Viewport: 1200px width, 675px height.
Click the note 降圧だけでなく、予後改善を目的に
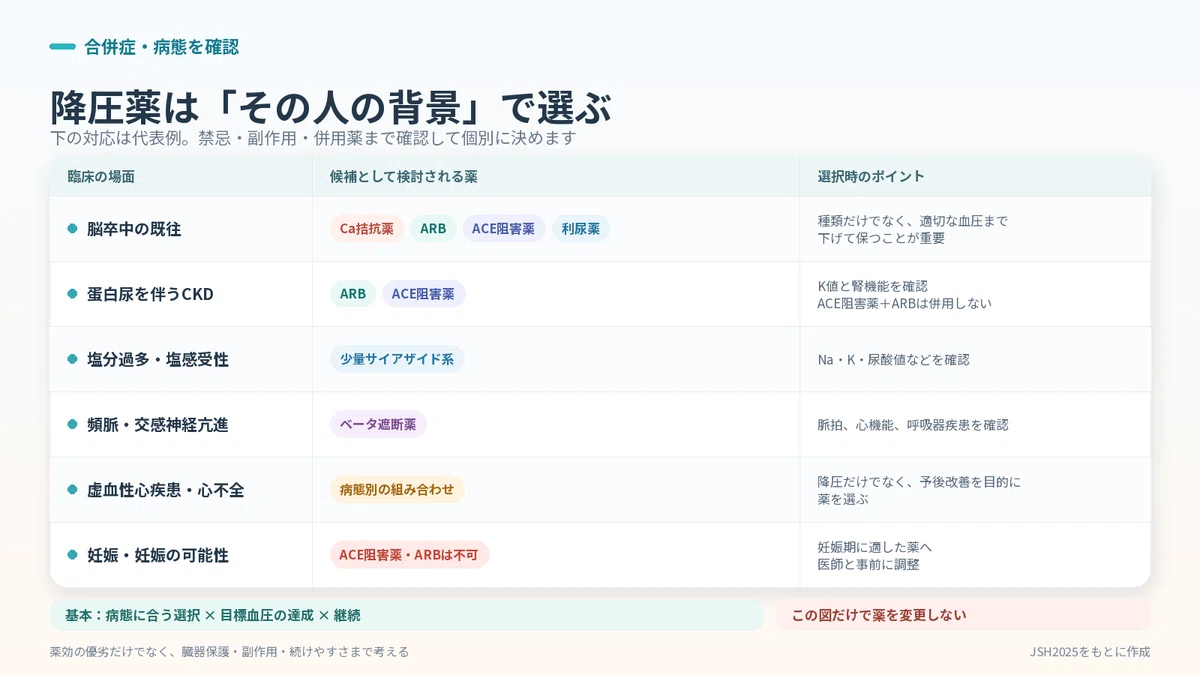(919, 482)
